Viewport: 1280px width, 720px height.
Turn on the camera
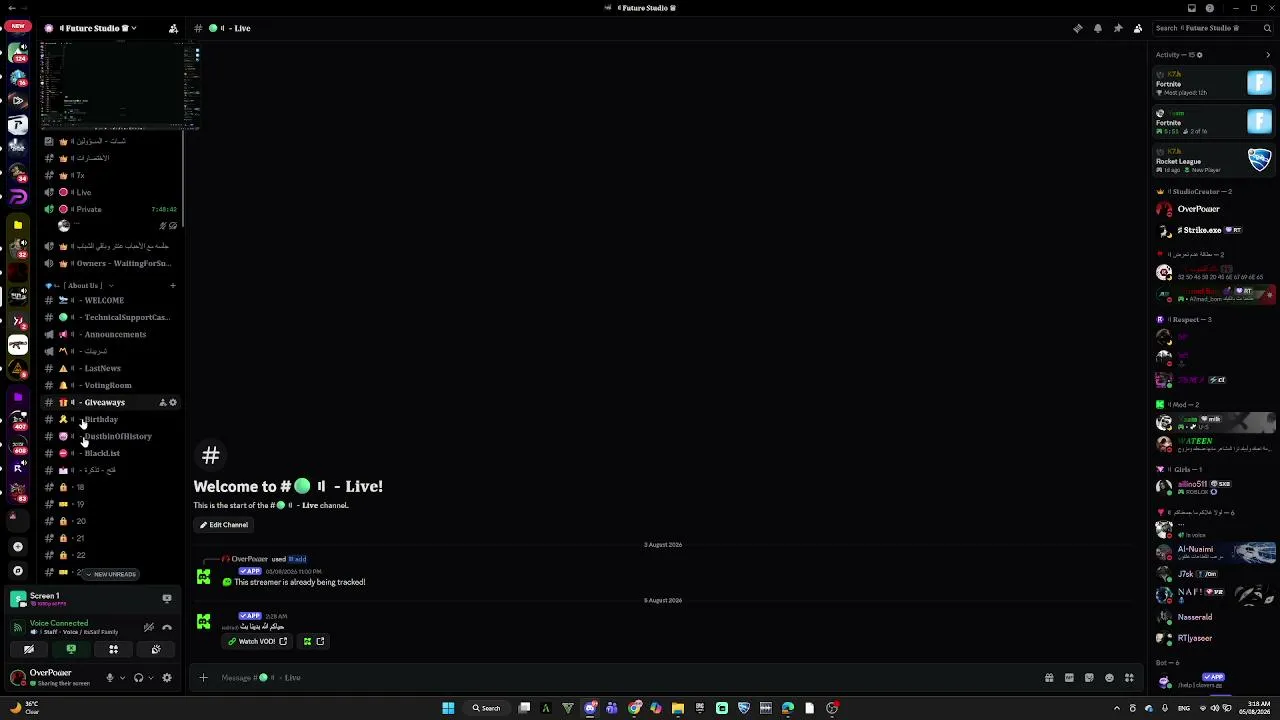29,650
